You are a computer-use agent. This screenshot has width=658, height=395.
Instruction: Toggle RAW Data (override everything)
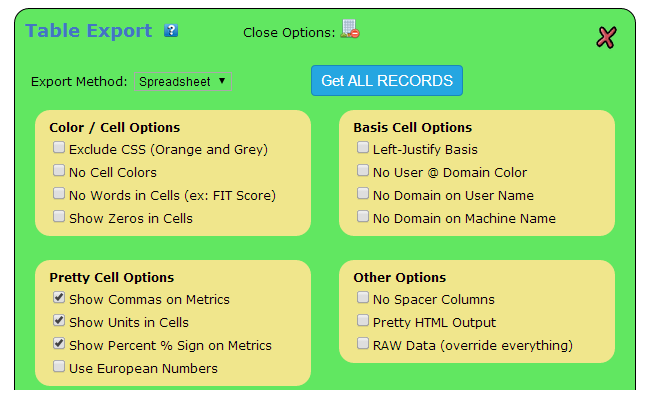tap(363, 343)
